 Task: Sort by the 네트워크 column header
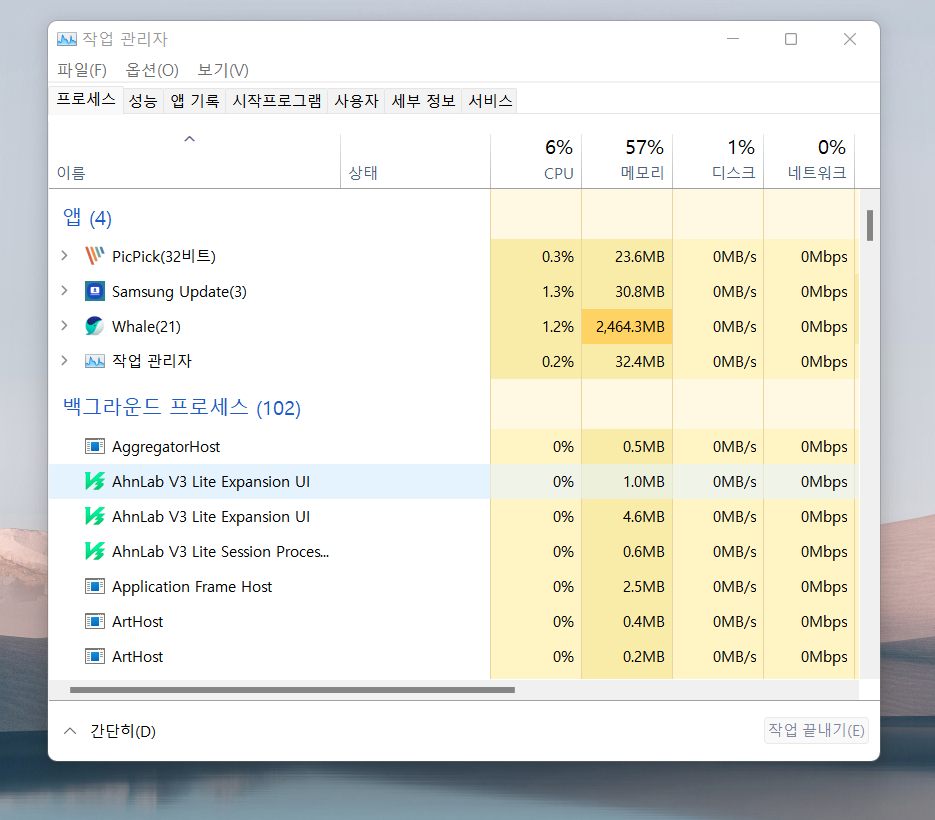tap(809, 160)
